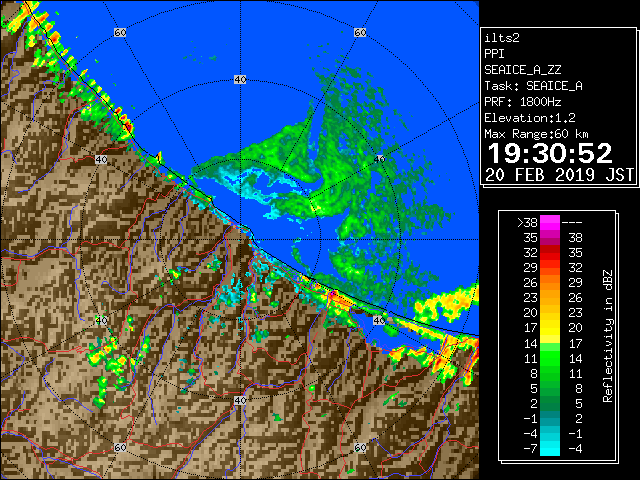Image resolution: width=640 pixels, height=480 pixels.
Task: Click the yellow 17 dBZ legend color
Action: click(550, 328)
